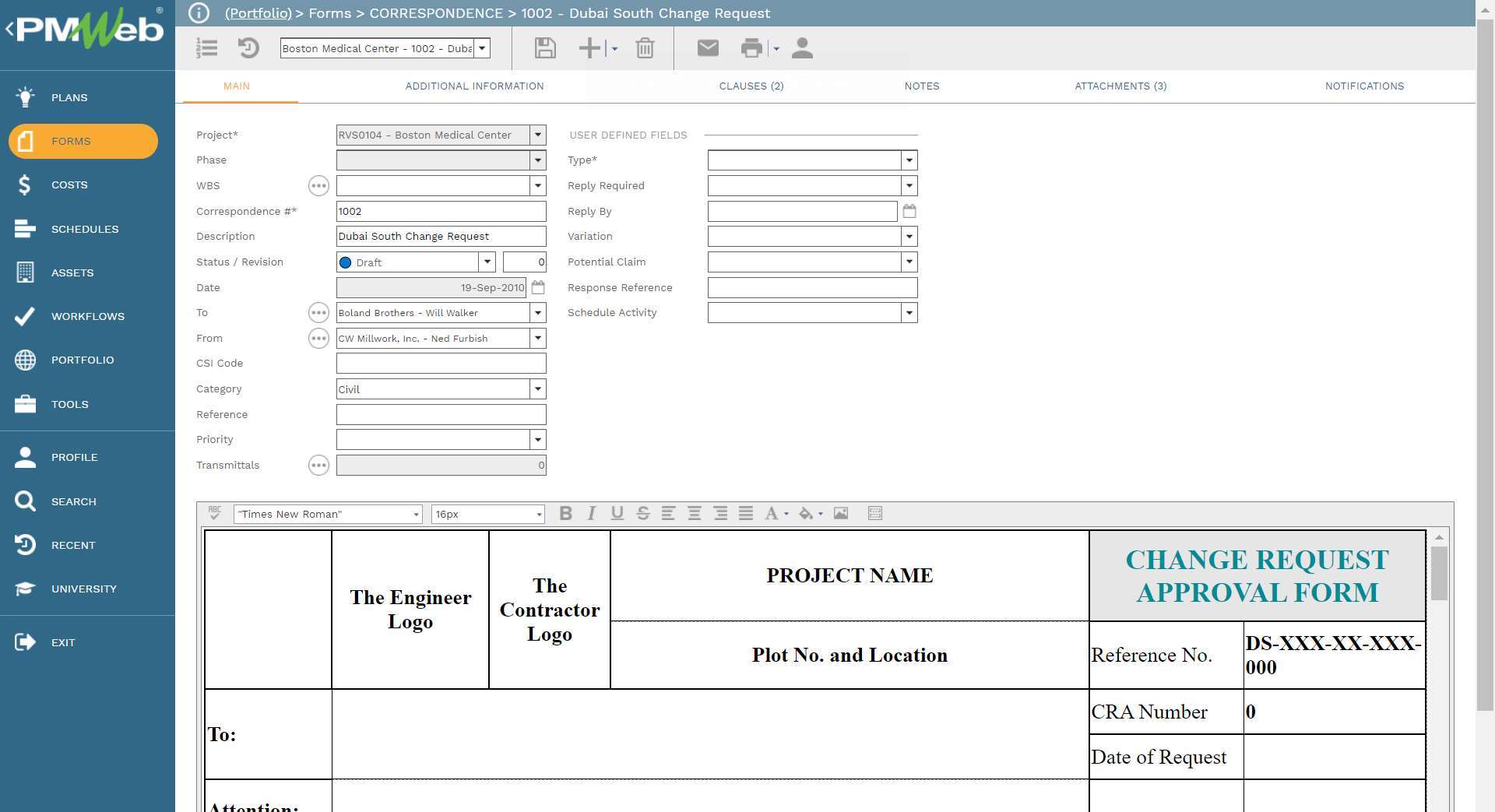Image resolution: width=1495 pixels, height=812 pixels.
Task: Click the printer icon in toolbar
Action: pos(751,48)
